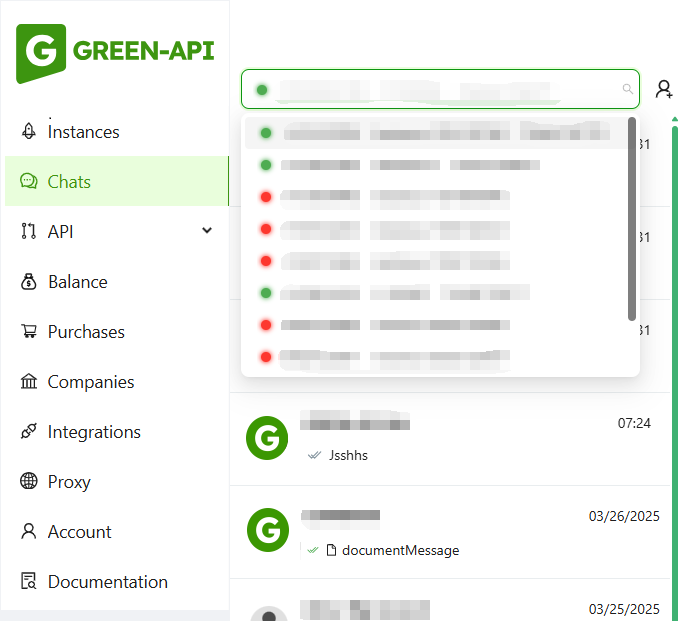Click the dropdown list scrollbar
The height and width of the screenshot is (621, 680).
click(x=632, y=220)
